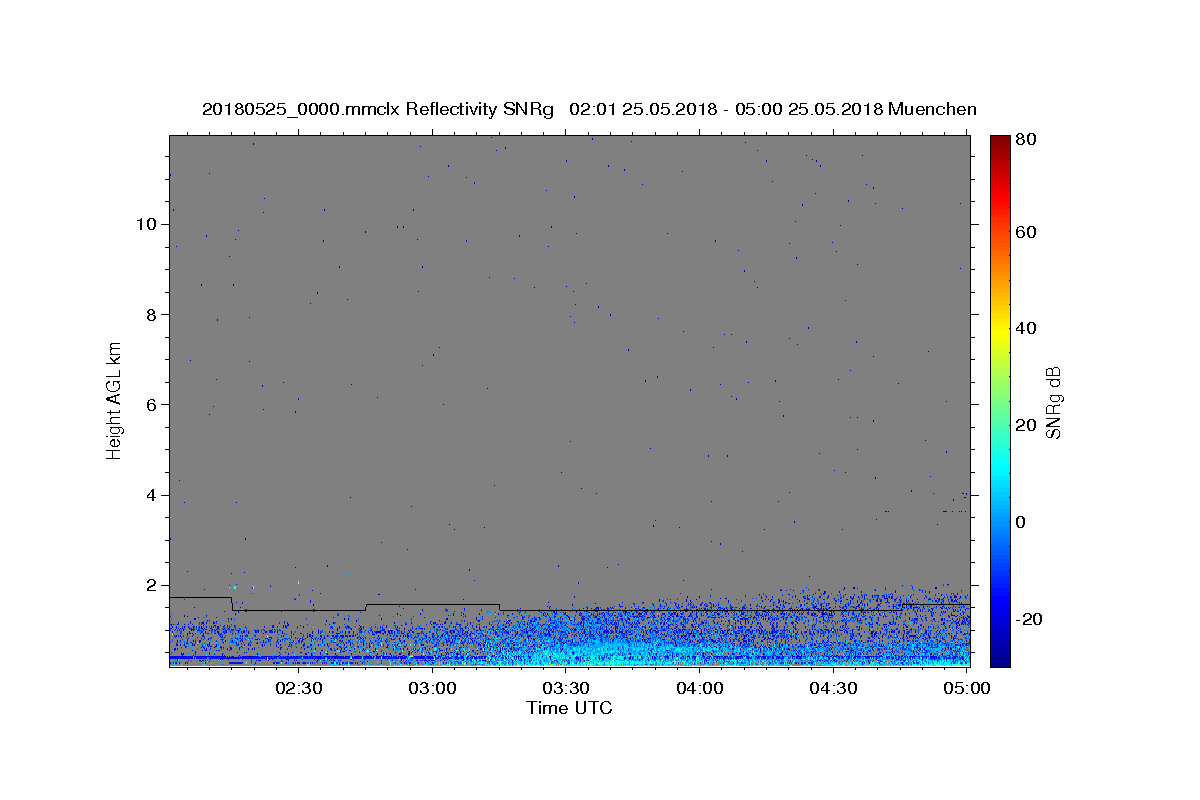Click the 04:30 time tick label
Viewport: 1200px width, 800px height.
[833, 689]
